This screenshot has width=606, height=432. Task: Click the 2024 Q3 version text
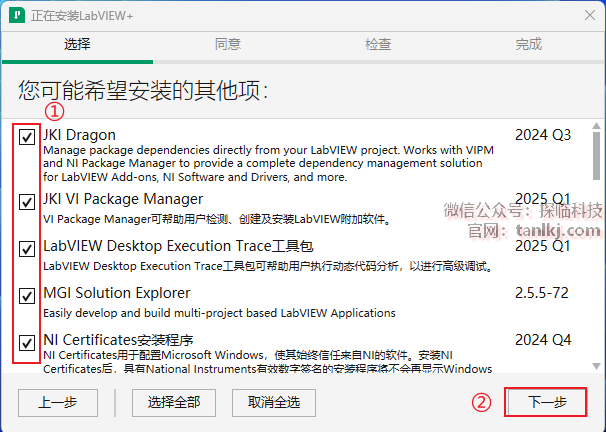coord(543,135)
